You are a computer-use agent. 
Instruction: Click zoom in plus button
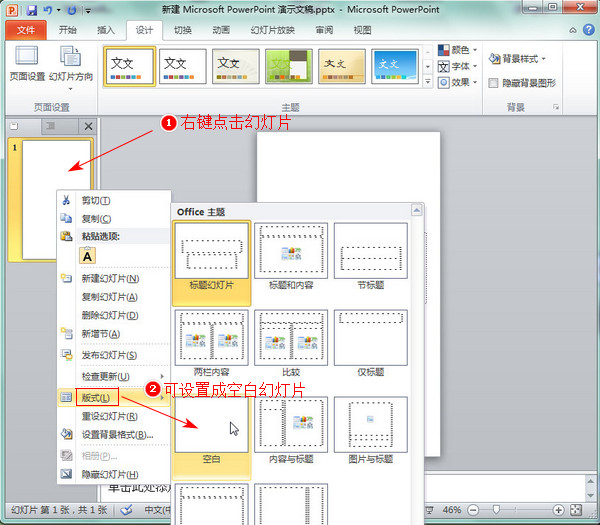[558, 510]
